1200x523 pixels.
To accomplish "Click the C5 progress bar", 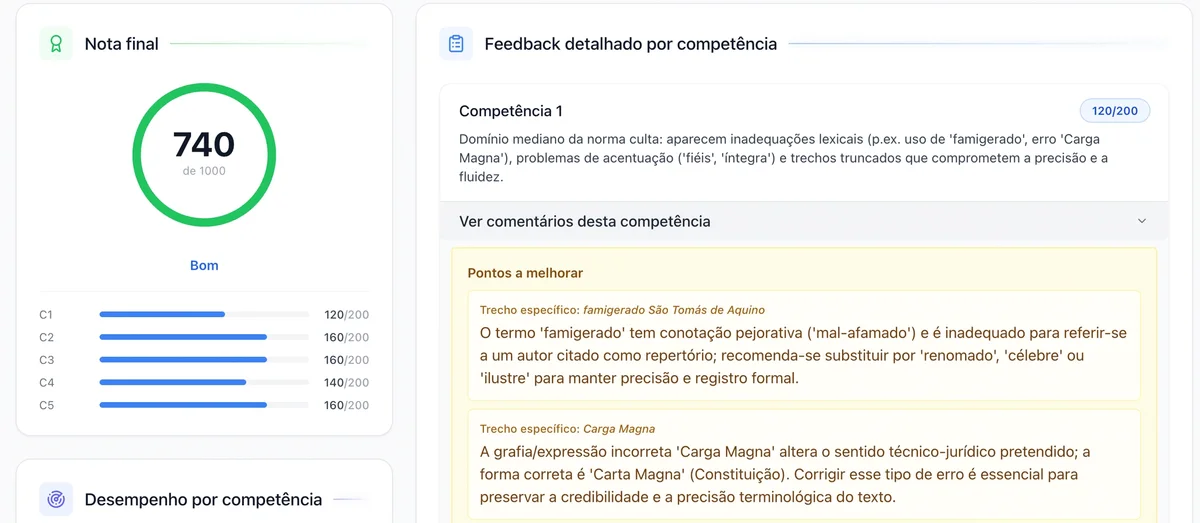I will [204, 405].
